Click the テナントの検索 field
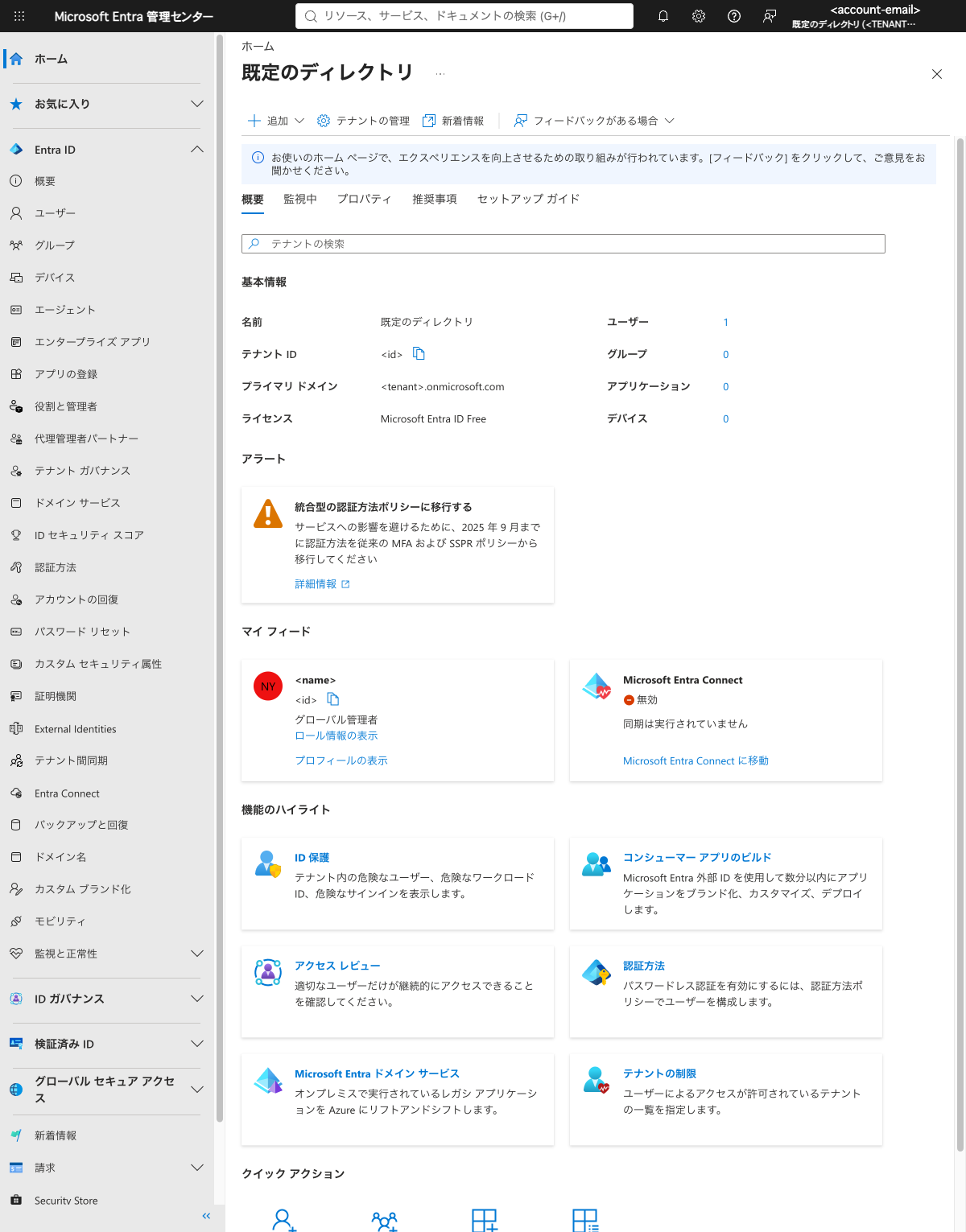This screenshot has width=966, height=1232. click(563, 244)
